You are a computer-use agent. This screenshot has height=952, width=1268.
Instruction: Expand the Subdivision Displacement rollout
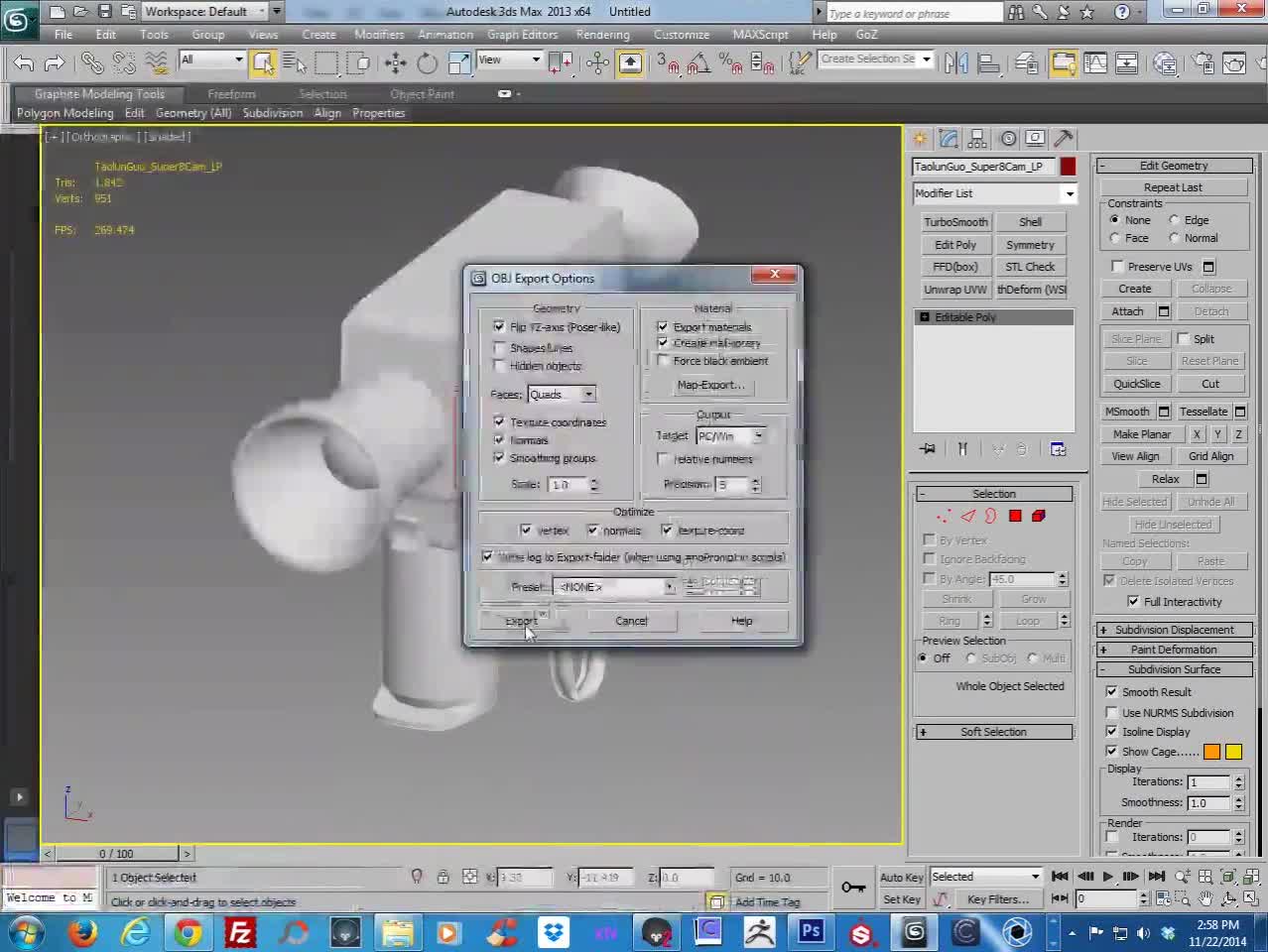click(x=1174, y=630)
